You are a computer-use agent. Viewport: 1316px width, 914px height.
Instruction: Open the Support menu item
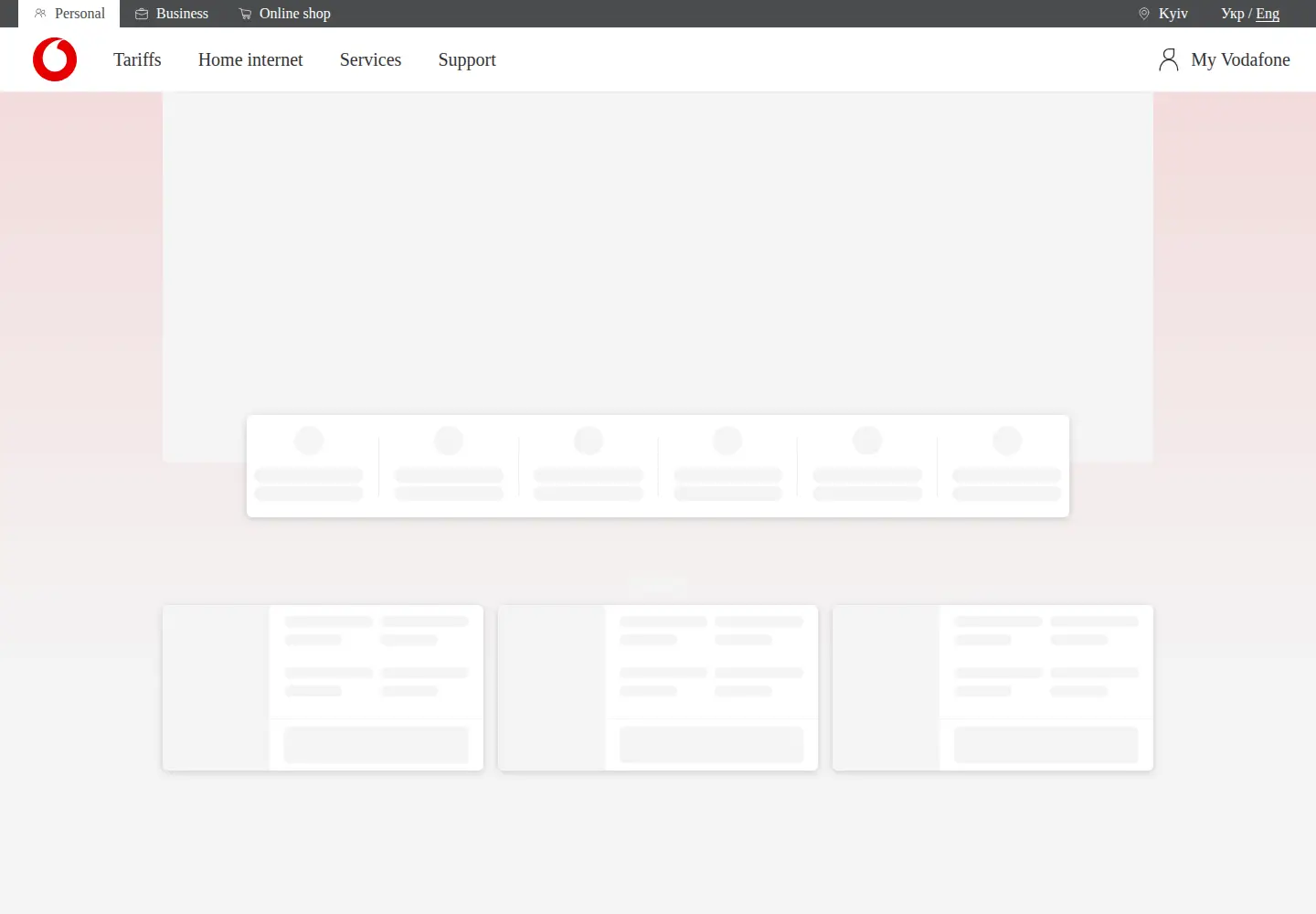(x=467, y=60)
